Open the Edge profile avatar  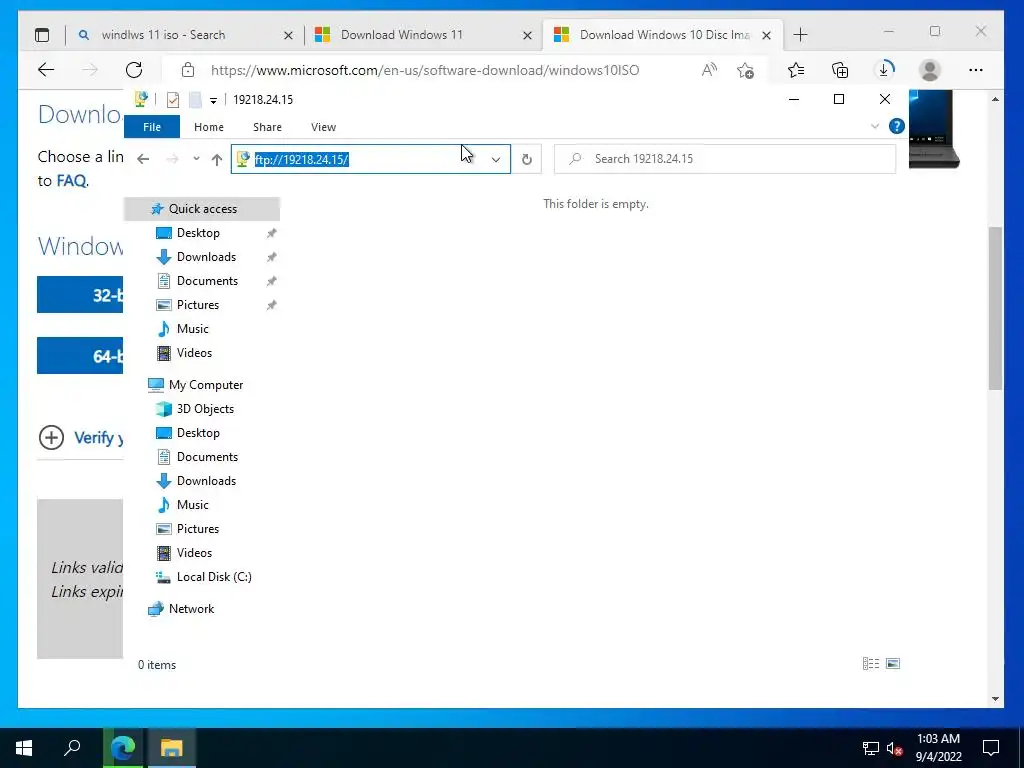(x=929, y=70)
